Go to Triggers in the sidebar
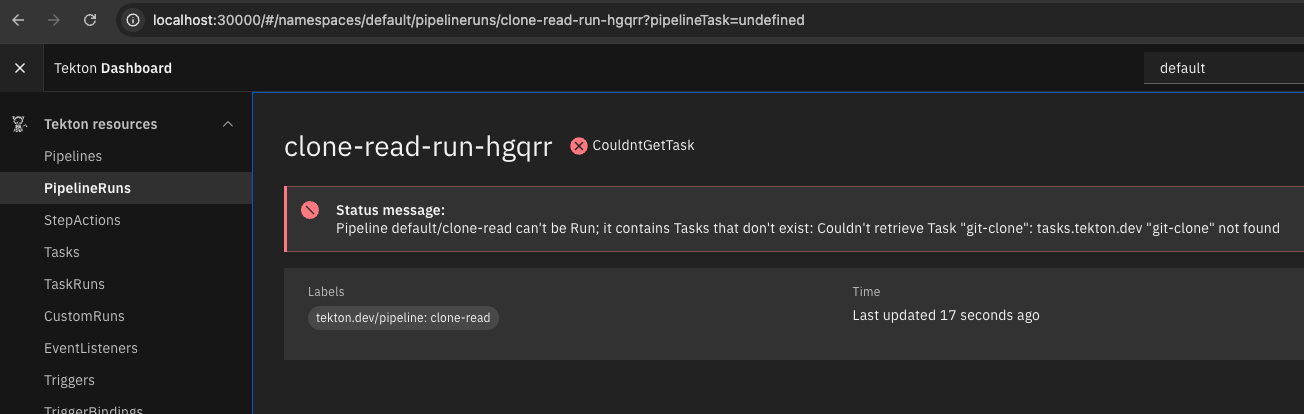Image resolution: width=1304 pixels, height=414 pixels. pos(69,380)
